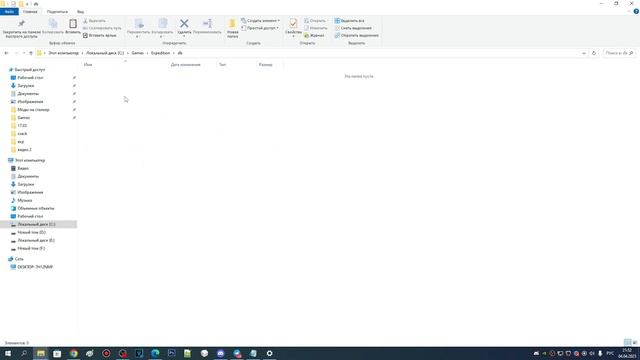Image resolution: width=640 pixels, height=360 pixels.
Task: Click in the folder search field
Action: 619,53
